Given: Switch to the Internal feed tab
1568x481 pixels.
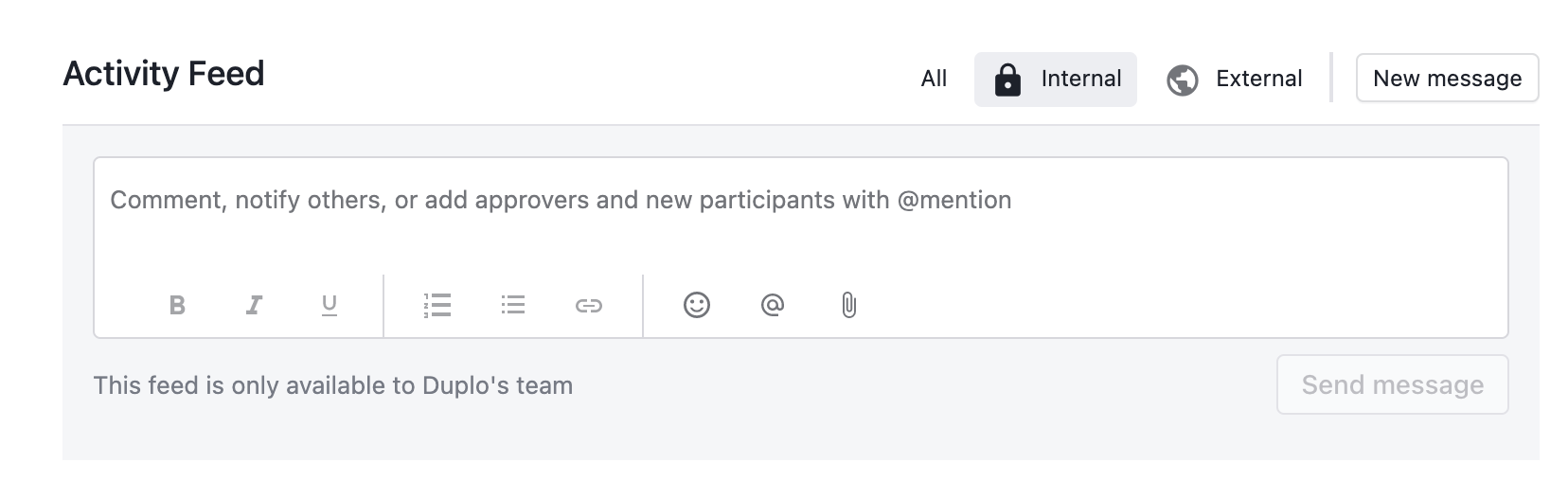Looking at the screenshot, I should (x=1056, y=79).
